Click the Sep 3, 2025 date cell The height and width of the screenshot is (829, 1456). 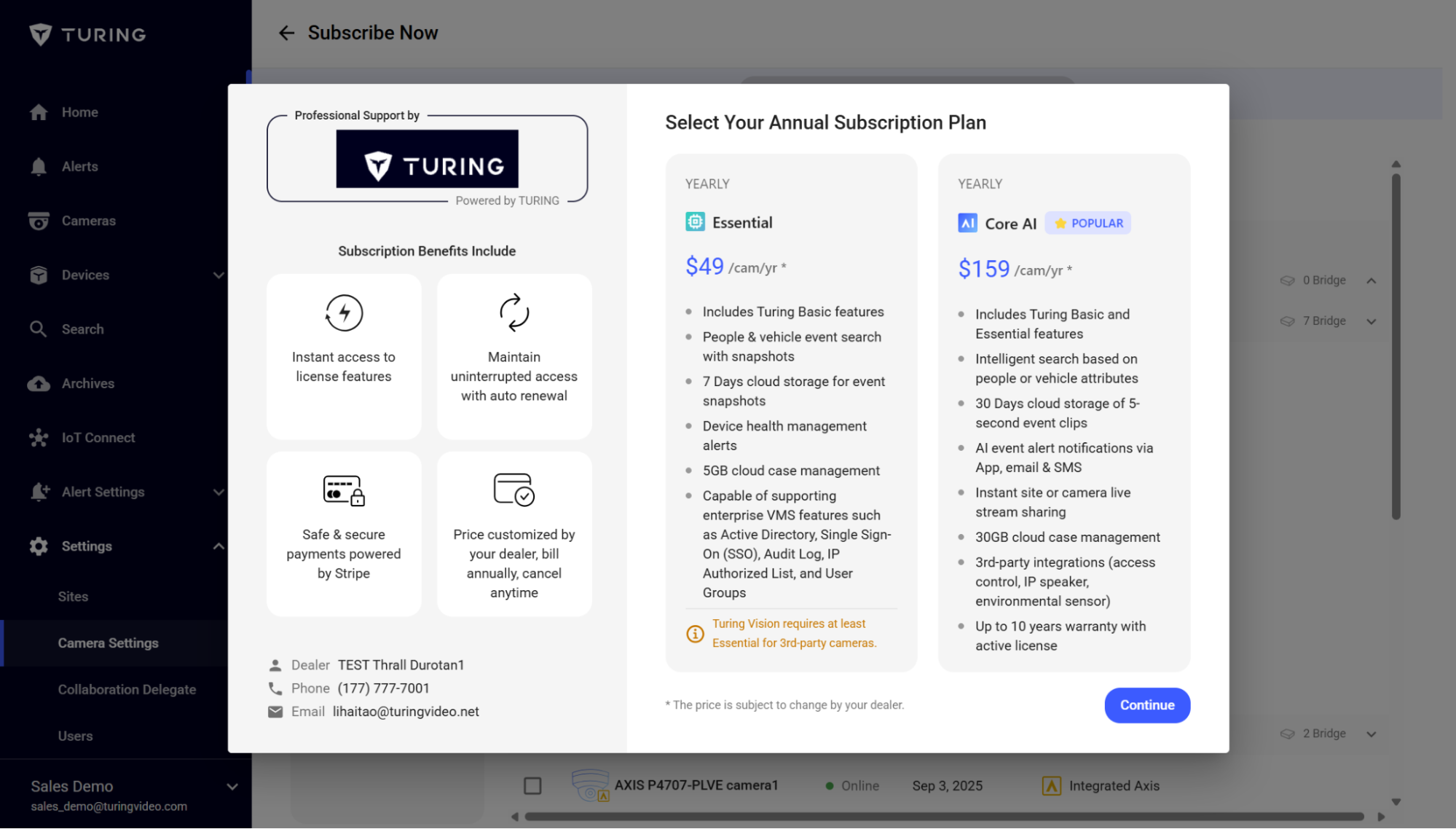[x=947, y=786]
